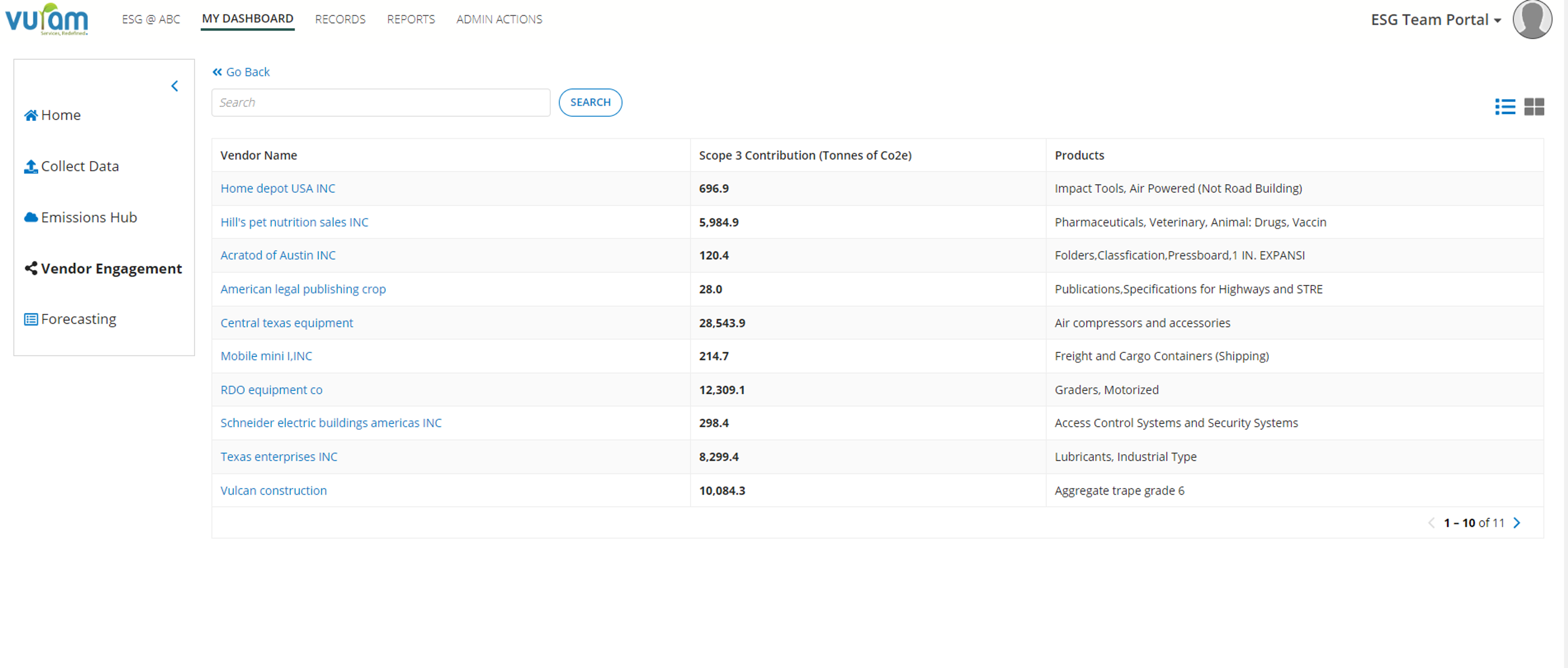Open the ADMIN ACTIONS tab
1568x668 pixels.
pyautogui.click(x=499, y=20)
